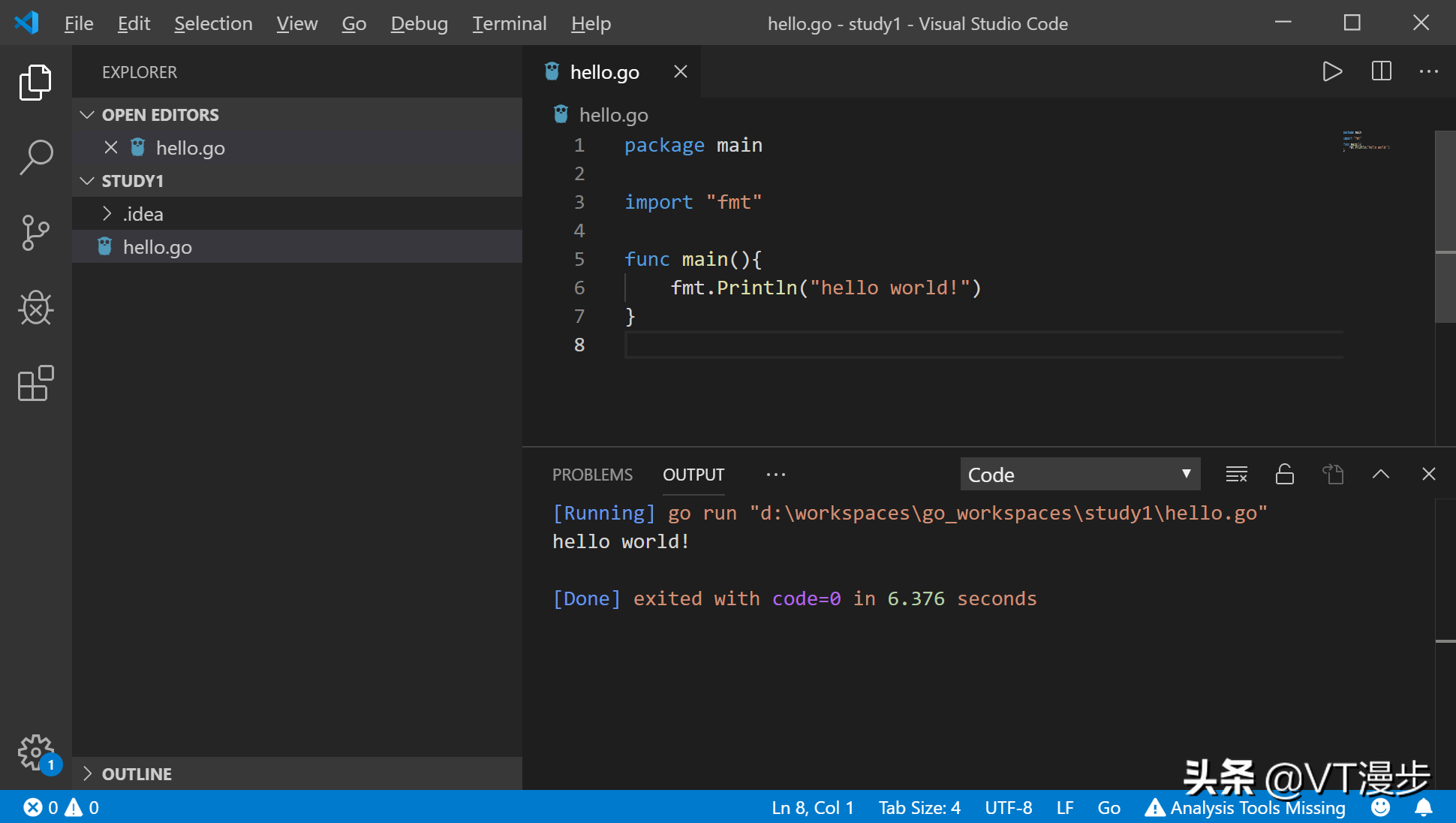
Task: Click the editor vertical scrollbar
Action: [1445, 227]
